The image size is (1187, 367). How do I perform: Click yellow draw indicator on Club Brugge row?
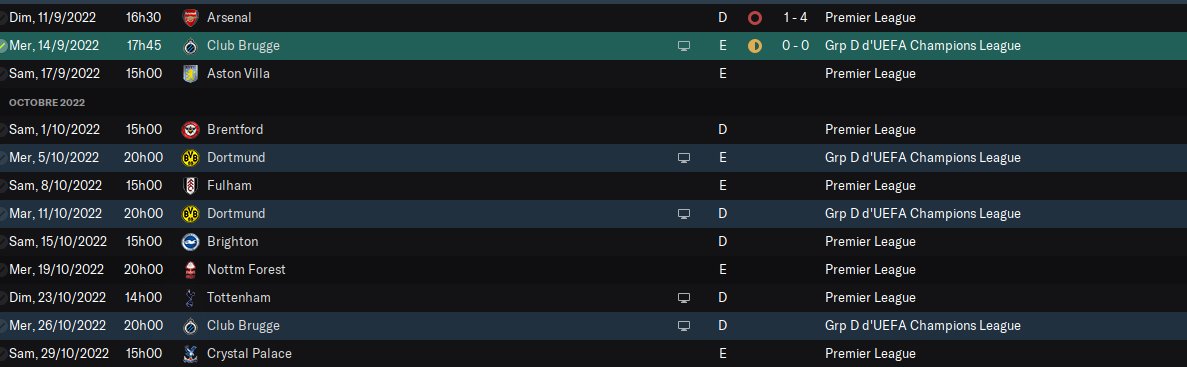coord(754,45)
